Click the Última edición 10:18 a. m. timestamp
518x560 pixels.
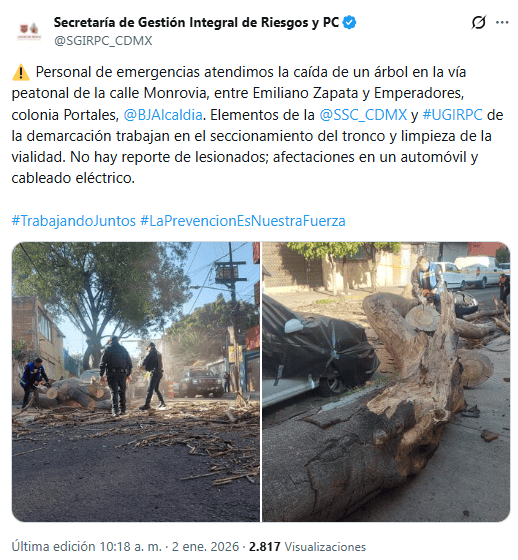(x=86, y=546)
